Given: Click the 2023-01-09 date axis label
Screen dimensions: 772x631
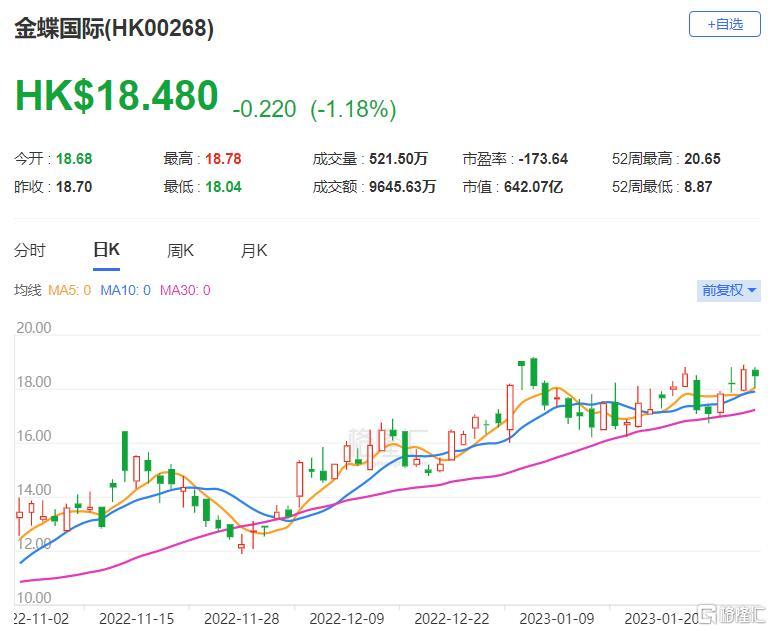Looking at the screenshot, I should (557, 618).
